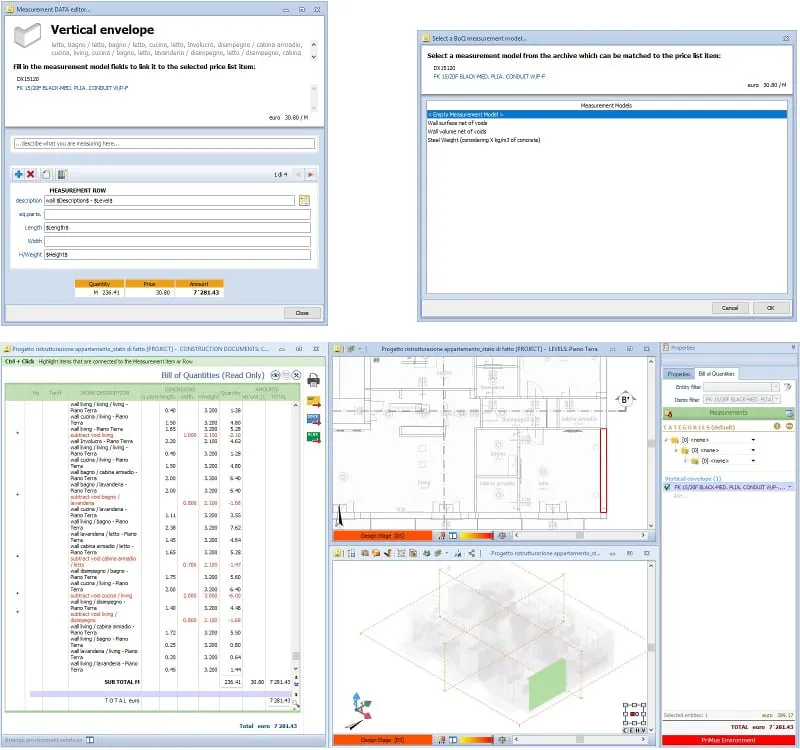Click the Design Stage color gradient bar in plan view
The width and height of the screenshot is (800, 750).
pyautogui.click(x=476, y=536)
